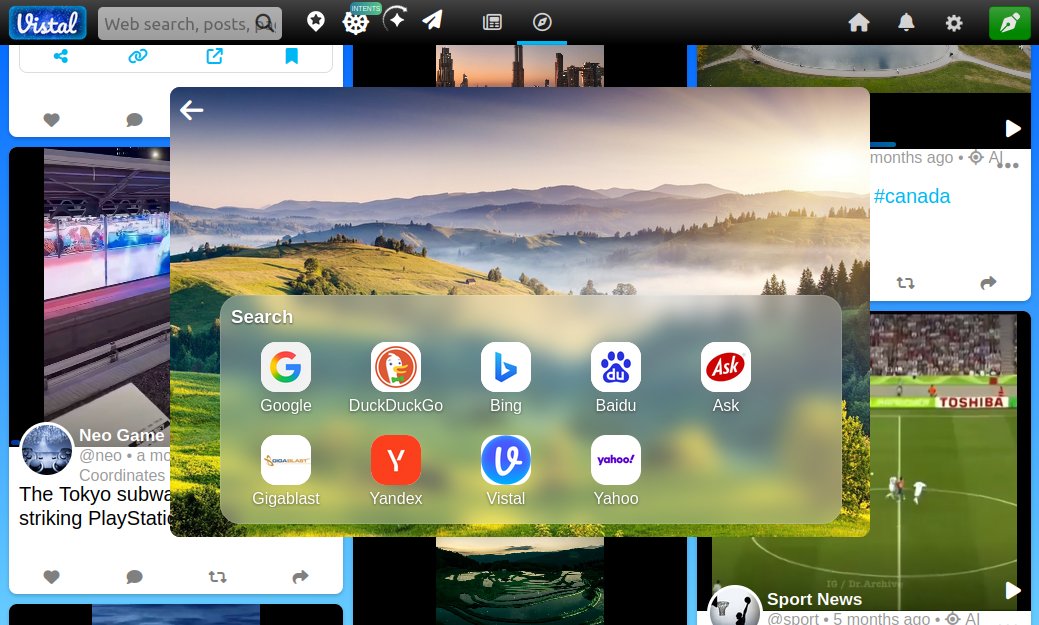Toggle the bookmark icon on top-left post
Image resolution: width=1039 pixels, height=625 pixels.
292,56
